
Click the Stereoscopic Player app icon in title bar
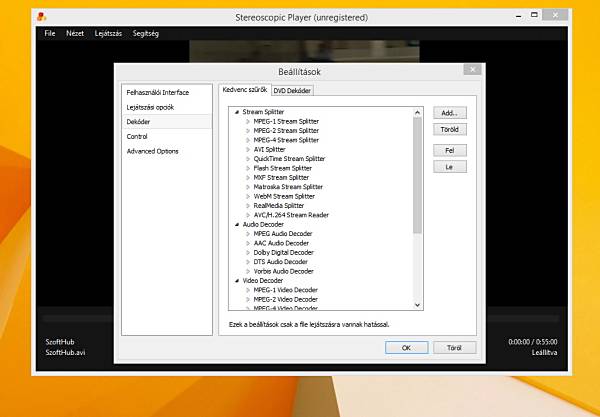[x=41, y=17]
